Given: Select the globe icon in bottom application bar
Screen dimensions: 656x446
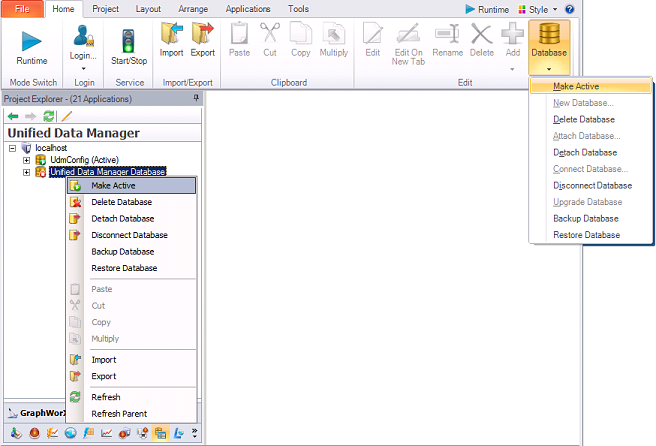Looking at the screenshot, I should (x=70, y=433).
